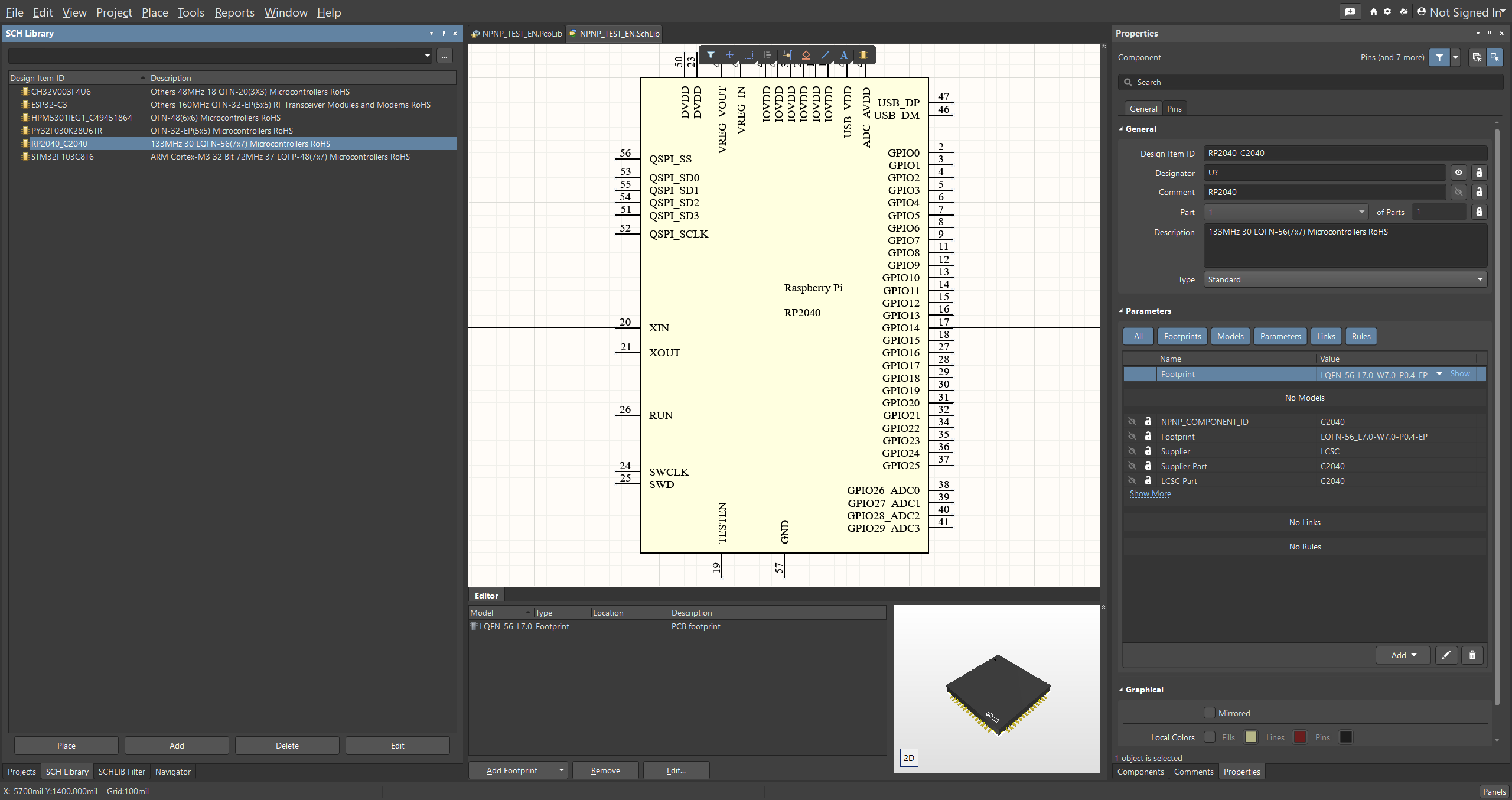
Task: Switch to the Pins tab in Properties
Action: pyautogui.click(x=1174, y=109)
